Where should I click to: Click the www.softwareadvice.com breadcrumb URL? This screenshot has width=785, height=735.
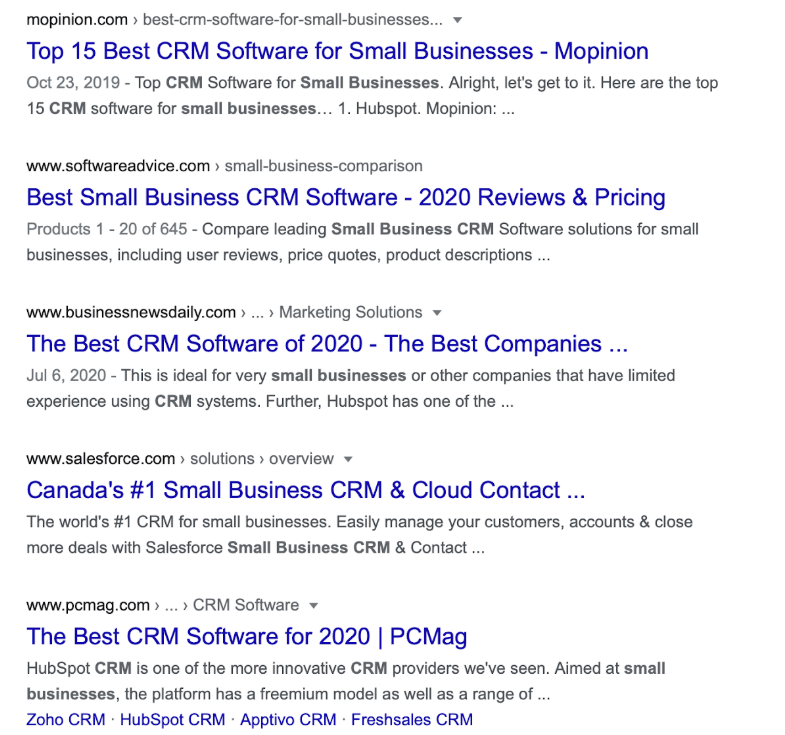[x=225, y=166]
